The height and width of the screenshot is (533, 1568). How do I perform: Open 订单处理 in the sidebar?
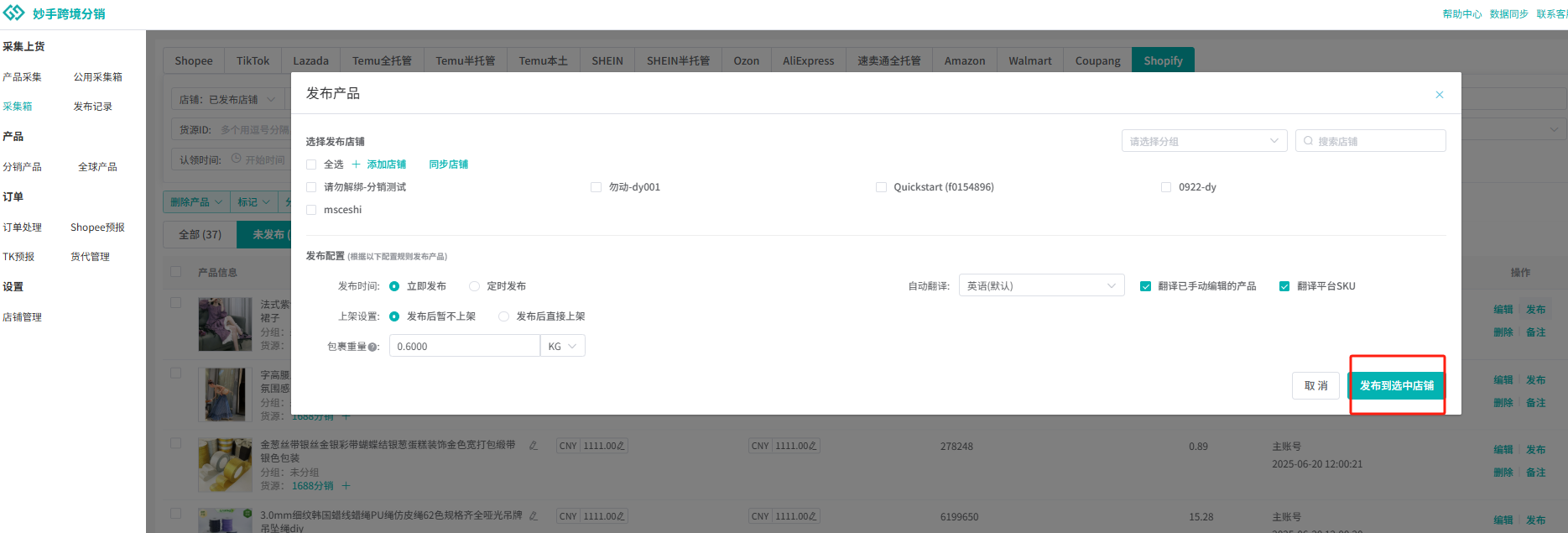pyautogui.click(x=22, y=227)
